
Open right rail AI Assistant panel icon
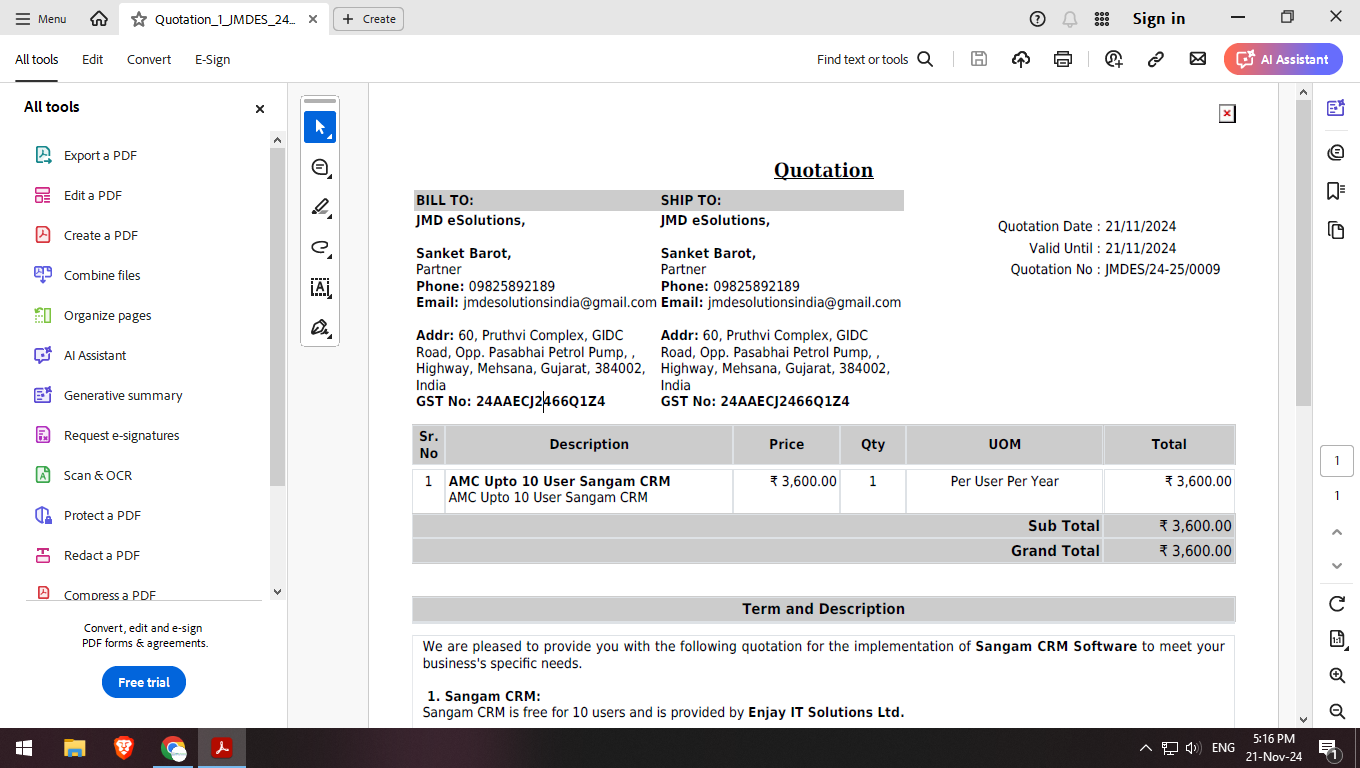(x=1336, y=109)
